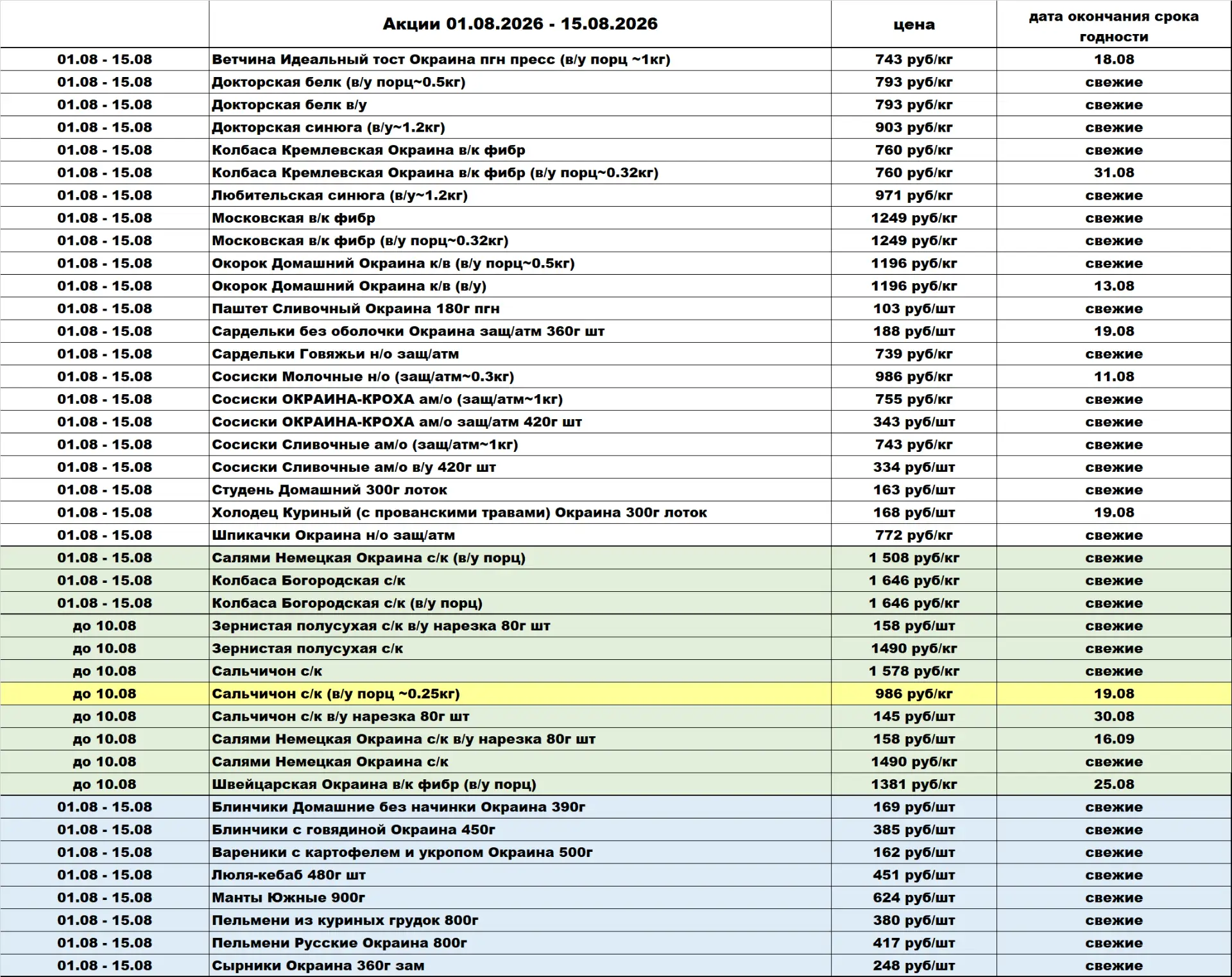Select the price '145 руб/шт'

(x=914, y=716)
